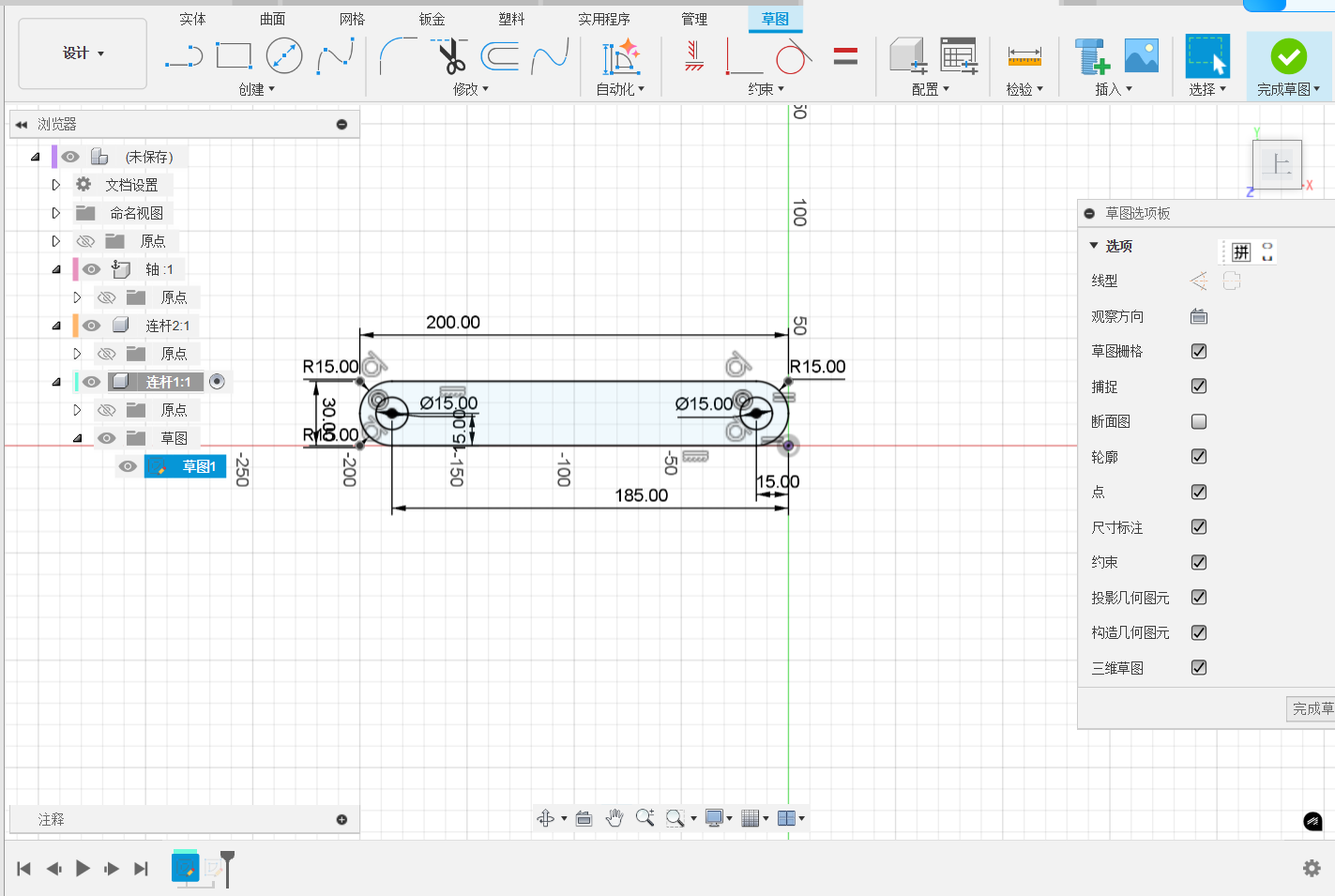Select the Circle sketch tool
1335x896 pixels.
pyautogui.click(x=284, y=56)
